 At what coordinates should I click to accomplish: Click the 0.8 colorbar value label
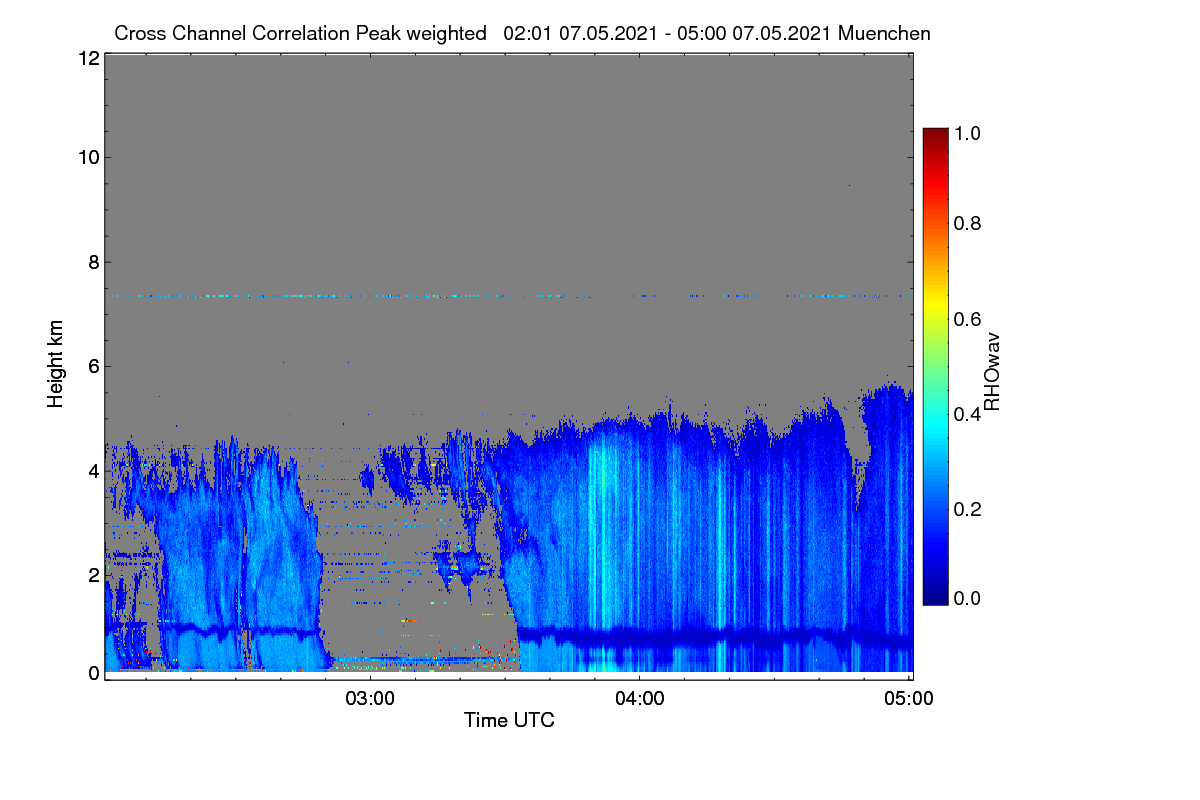968,224
